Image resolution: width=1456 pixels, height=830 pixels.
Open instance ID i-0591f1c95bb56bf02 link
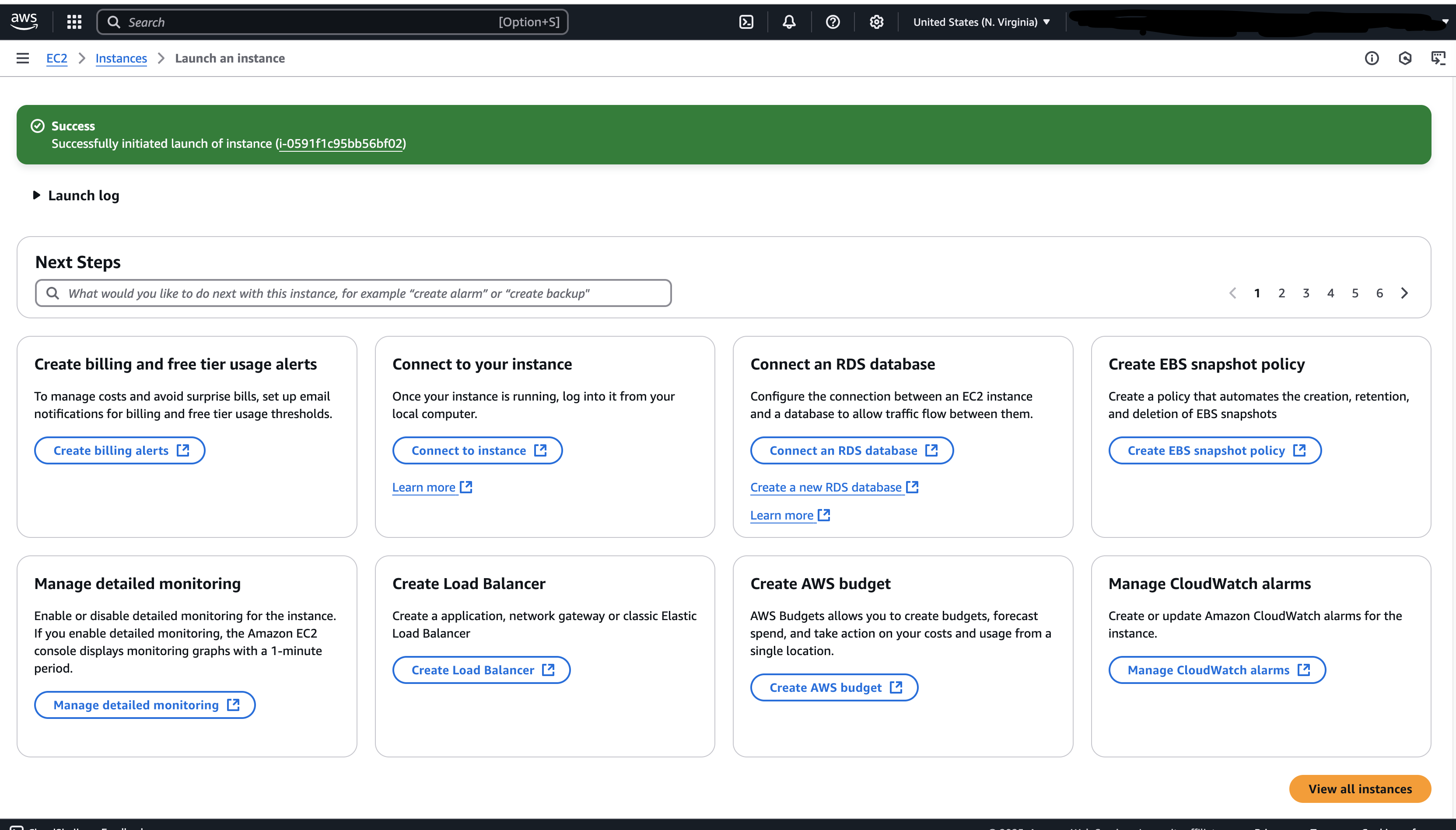[x=341, y=143]
